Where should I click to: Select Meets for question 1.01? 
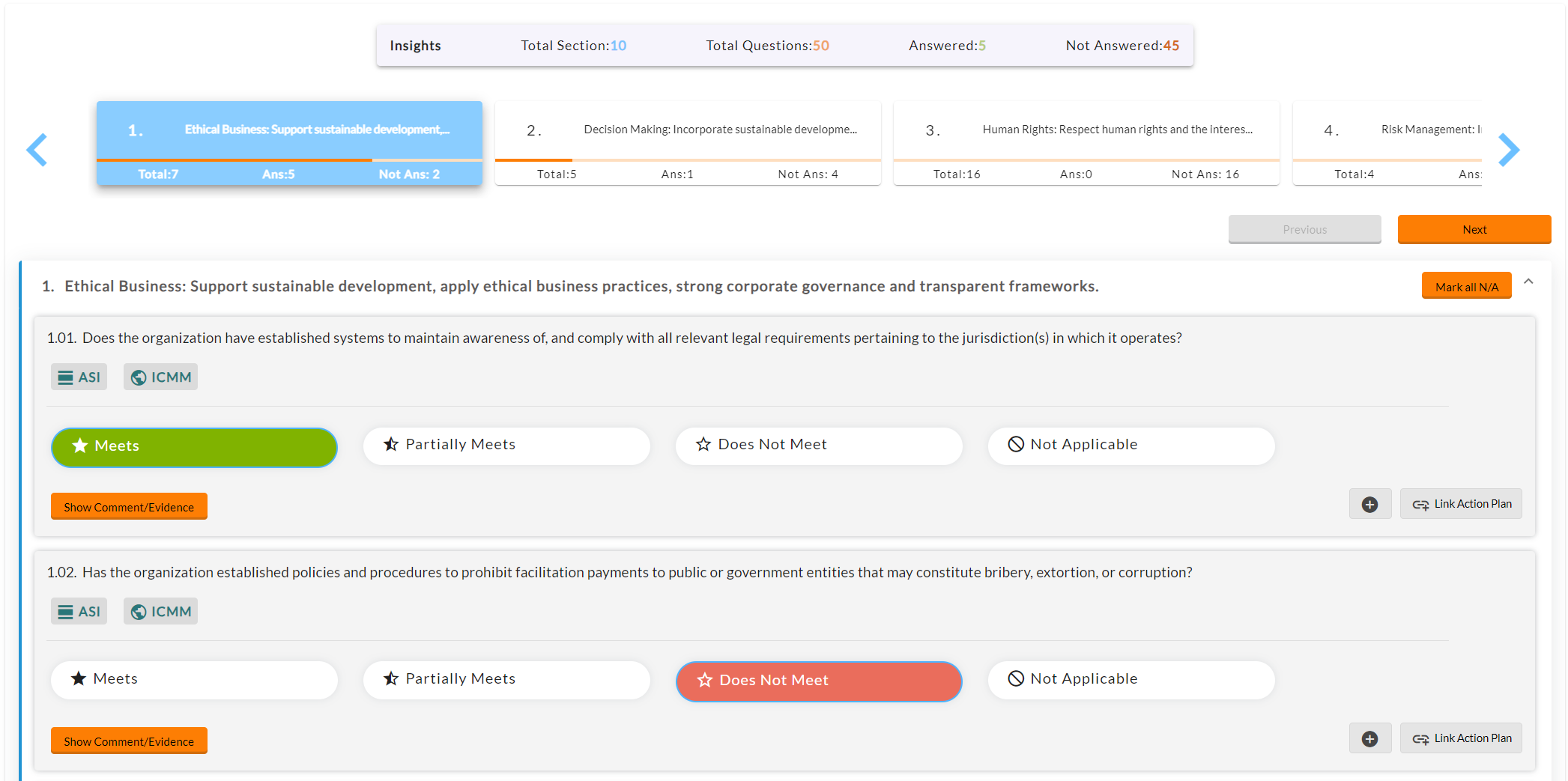pos(194,446)
